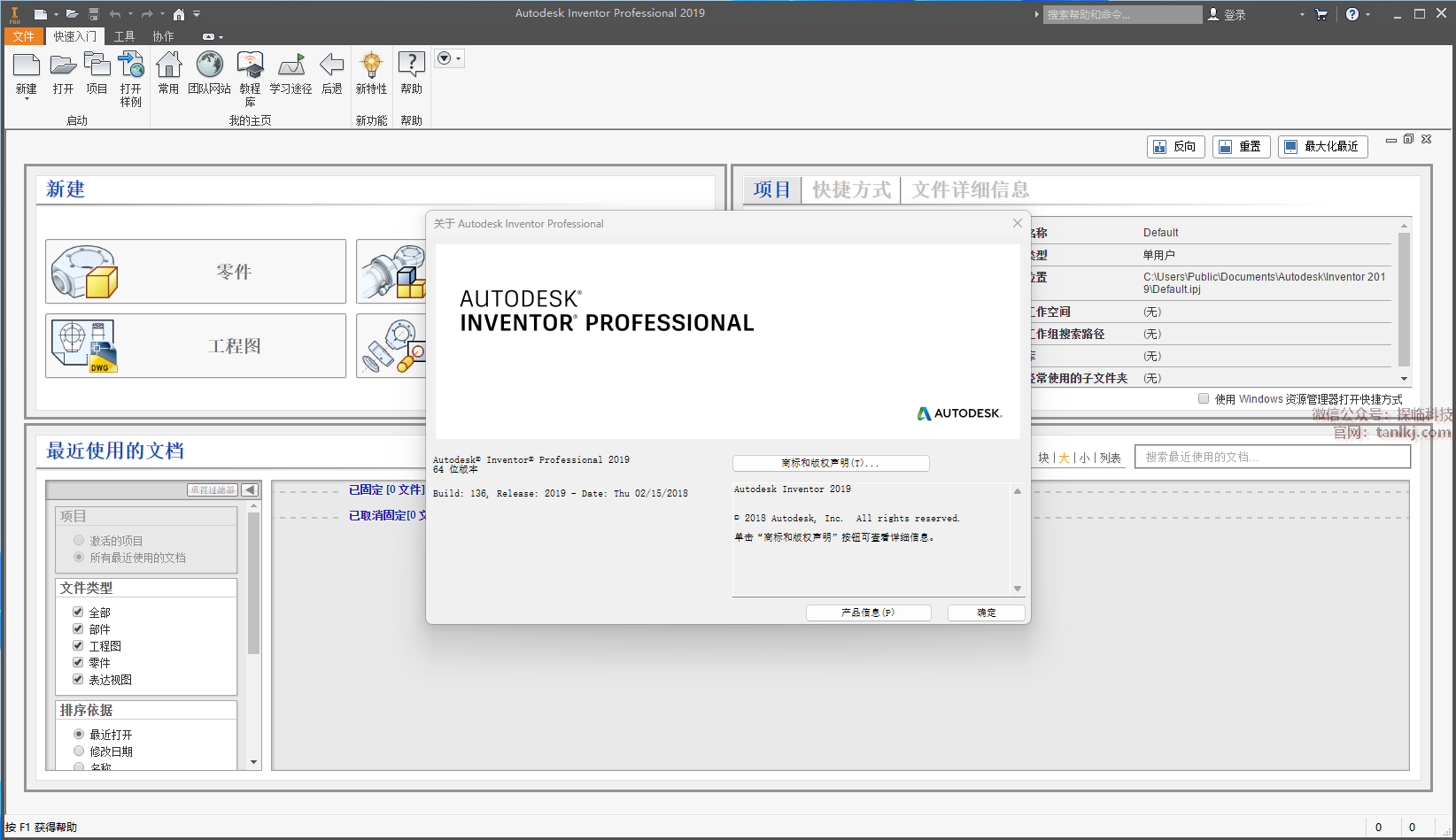The width and height of the screenshot is (1456, 840).
Task: Expand the New button dropdown arrow
Action: tap(27, 99)
